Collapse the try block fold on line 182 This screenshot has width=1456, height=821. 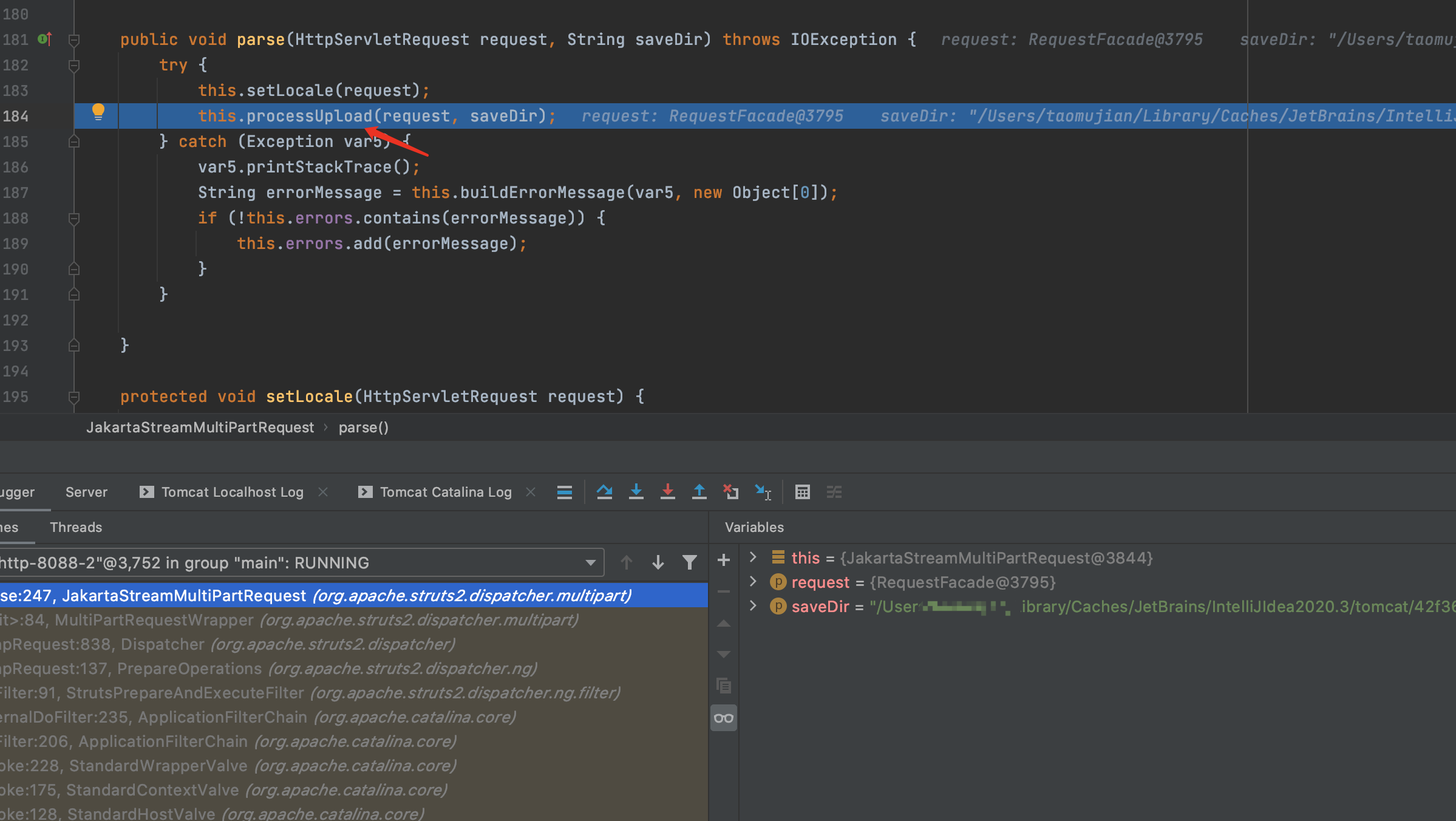point(74,66)
